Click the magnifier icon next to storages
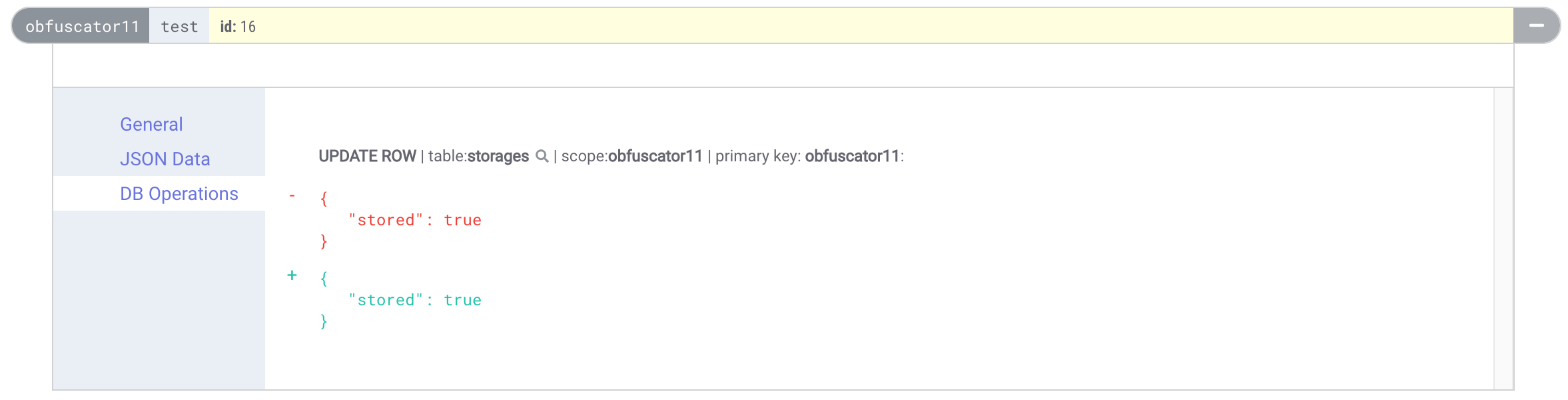Viewport: 1568px width, 400px height. (x=542, y=157)
